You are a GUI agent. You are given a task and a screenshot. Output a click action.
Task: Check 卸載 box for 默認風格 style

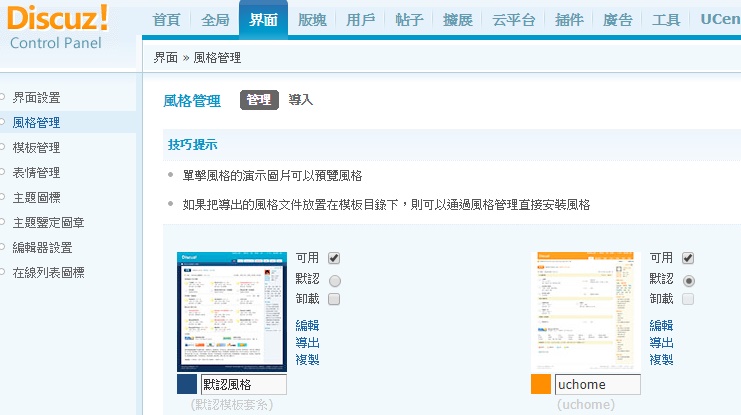coord(334,299)
